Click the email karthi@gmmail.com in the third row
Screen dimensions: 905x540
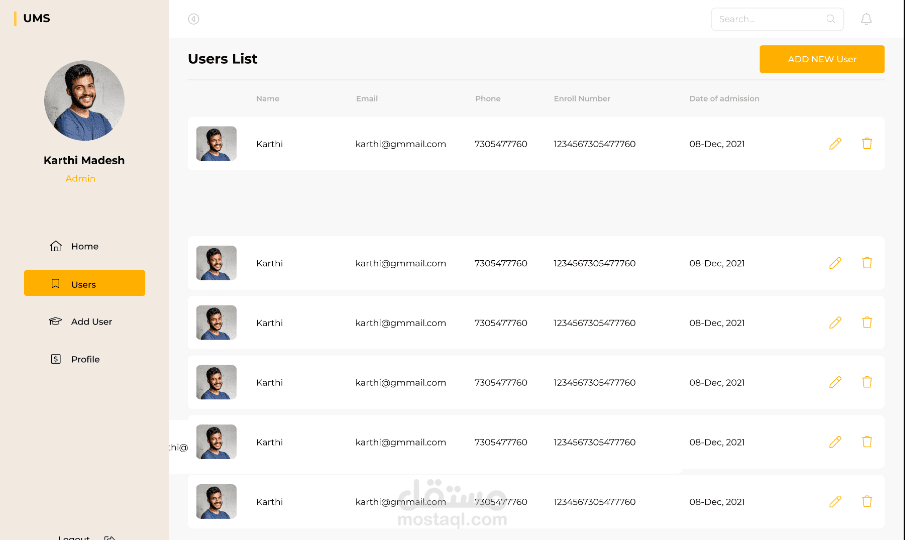401,322
